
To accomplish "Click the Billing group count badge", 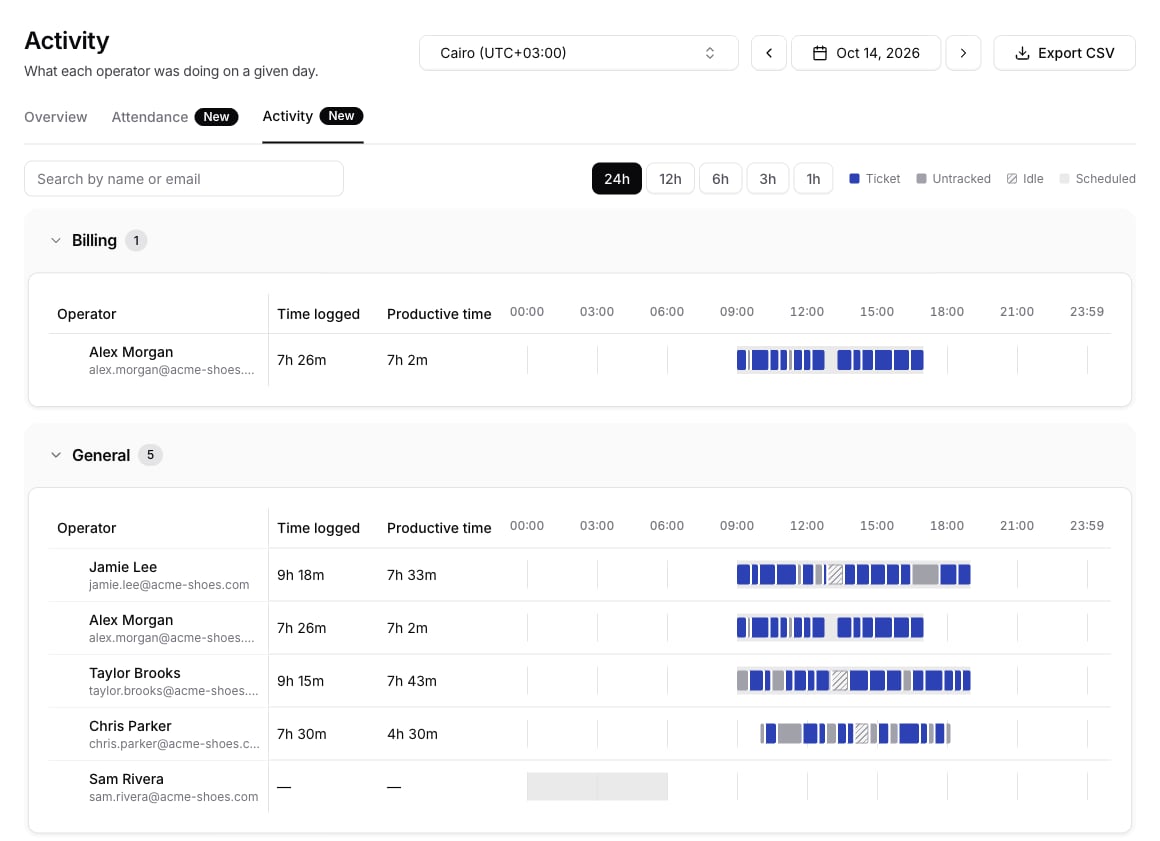I will [136, 240].
